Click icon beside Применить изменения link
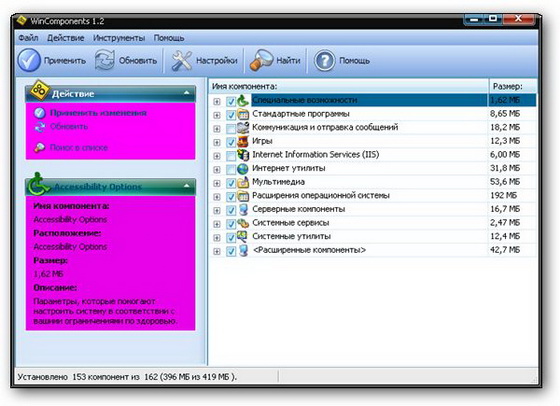 coord(40,113)
